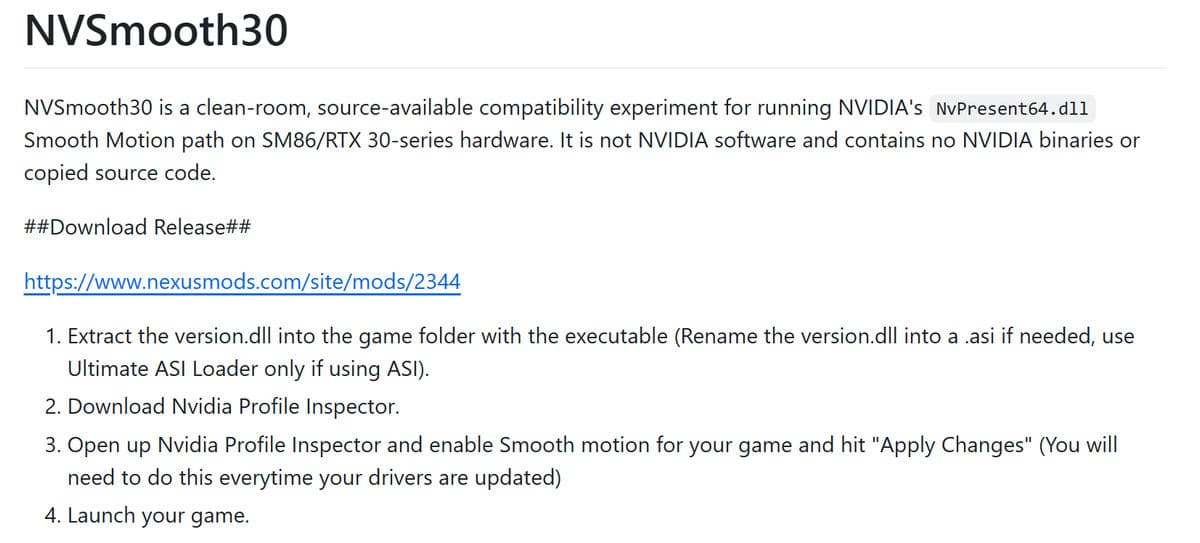
Task: Click the 'Launch your game.' step
Action: [x=158, y=517]
